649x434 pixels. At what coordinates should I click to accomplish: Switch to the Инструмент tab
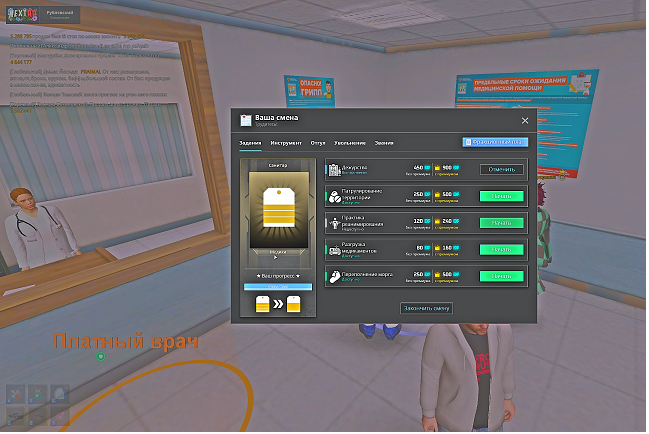coord(287,144)
